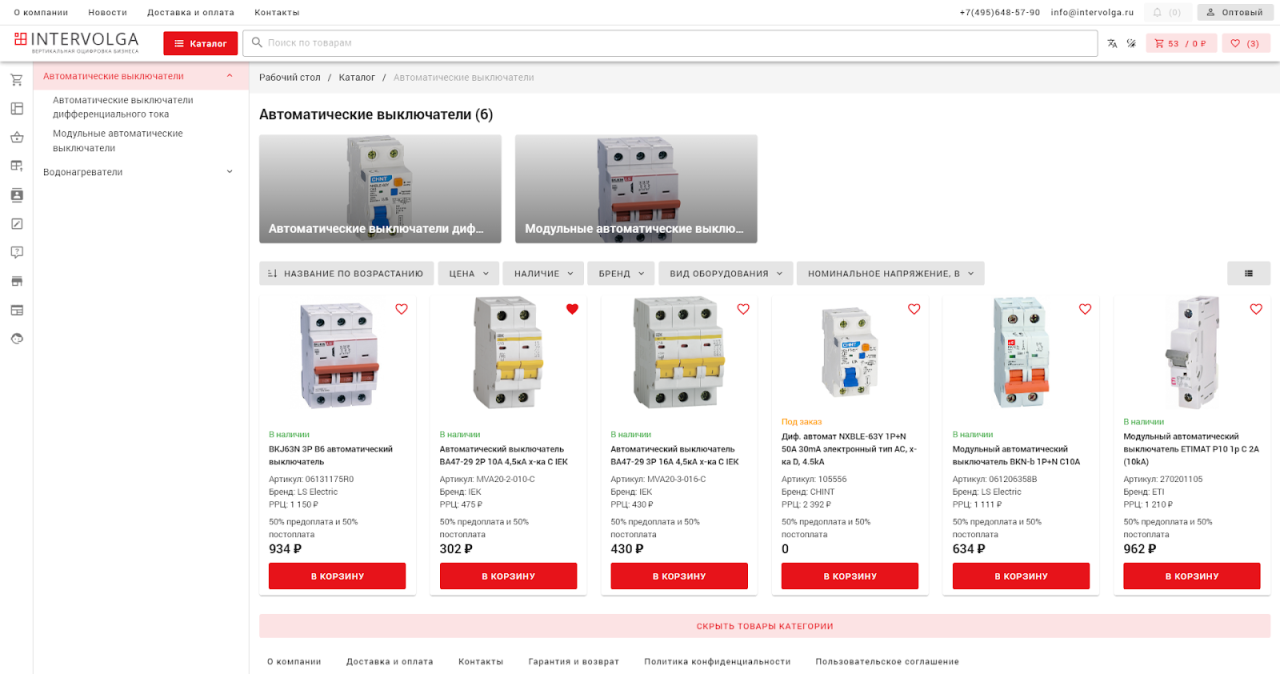
Task: Select Модульные автоматические выключатели in sidebar
Action: point(117,140)
